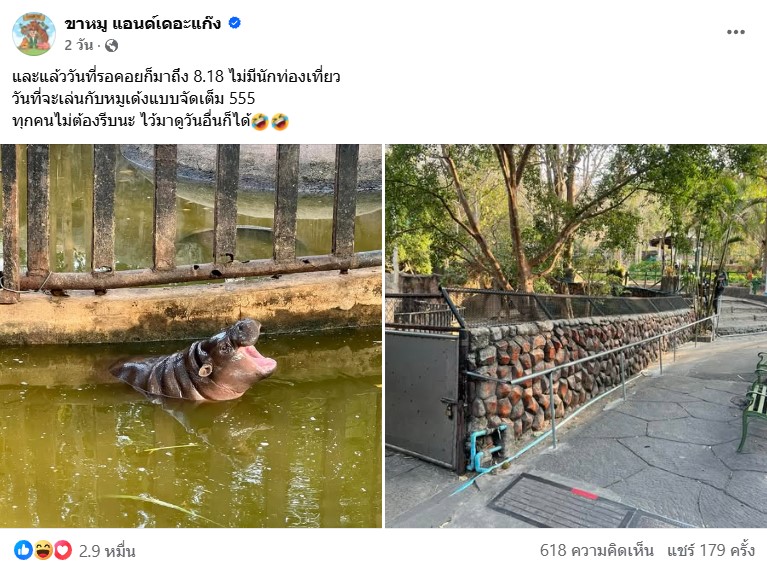Viewport: 767px width, 566px height.
Task: Open the page profile picture avatar
Action: click(34, 34)
